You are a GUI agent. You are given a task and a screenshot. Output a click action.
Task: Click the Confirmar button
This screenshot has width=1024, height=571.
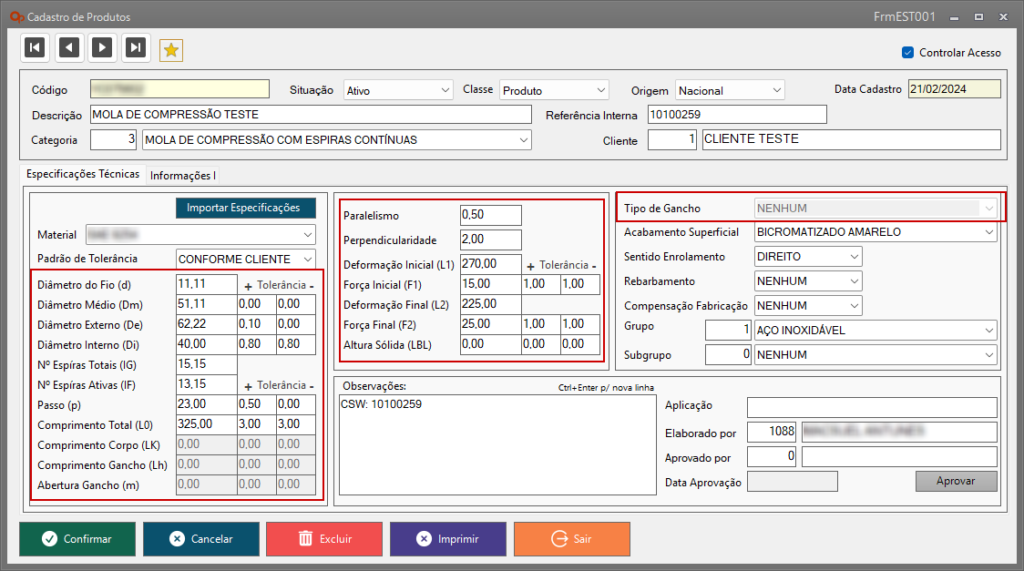coord(77,539)
